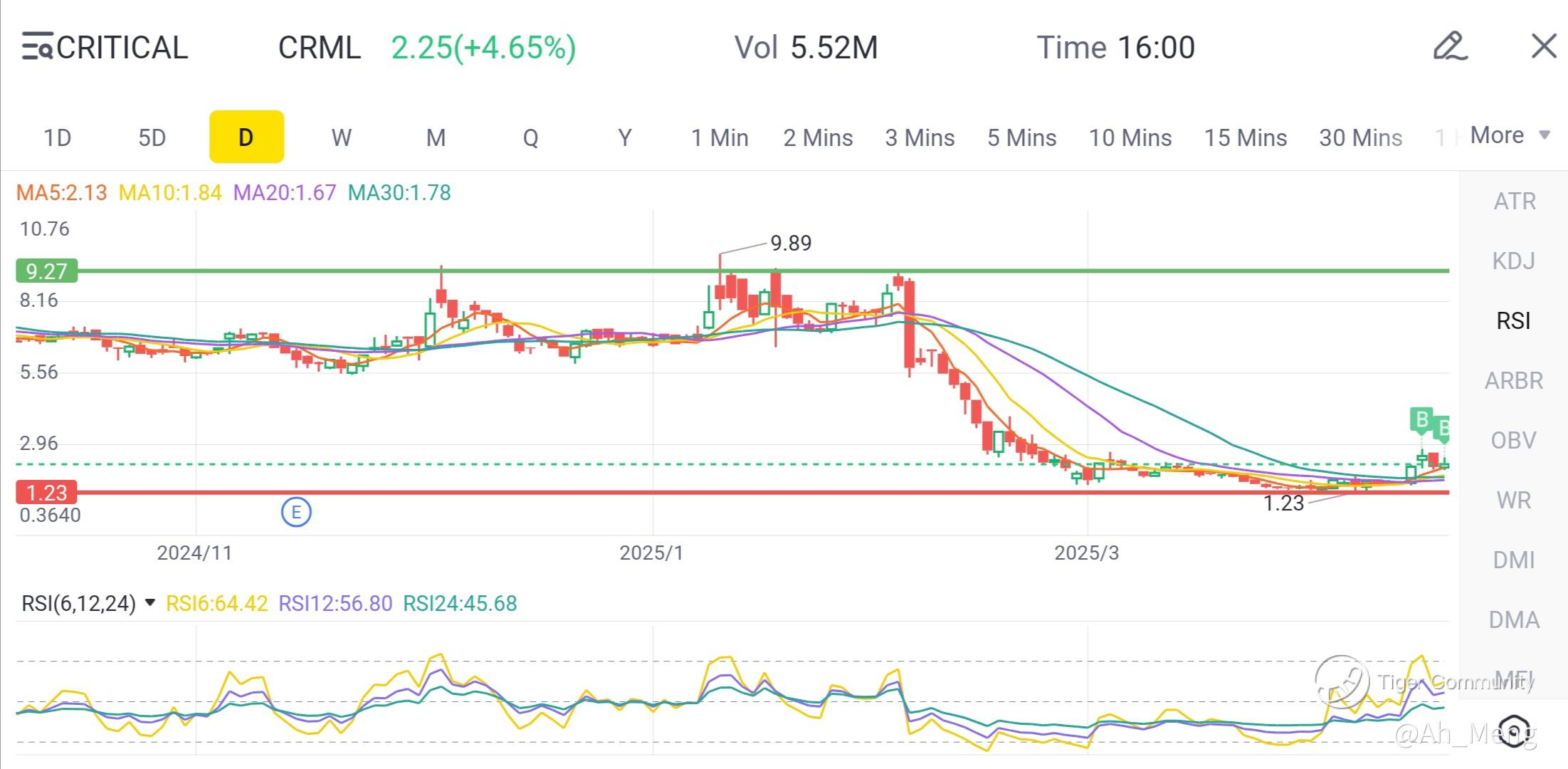
Task: Toggle the KDJ indicator
Action: click(x=1513, y=261)
